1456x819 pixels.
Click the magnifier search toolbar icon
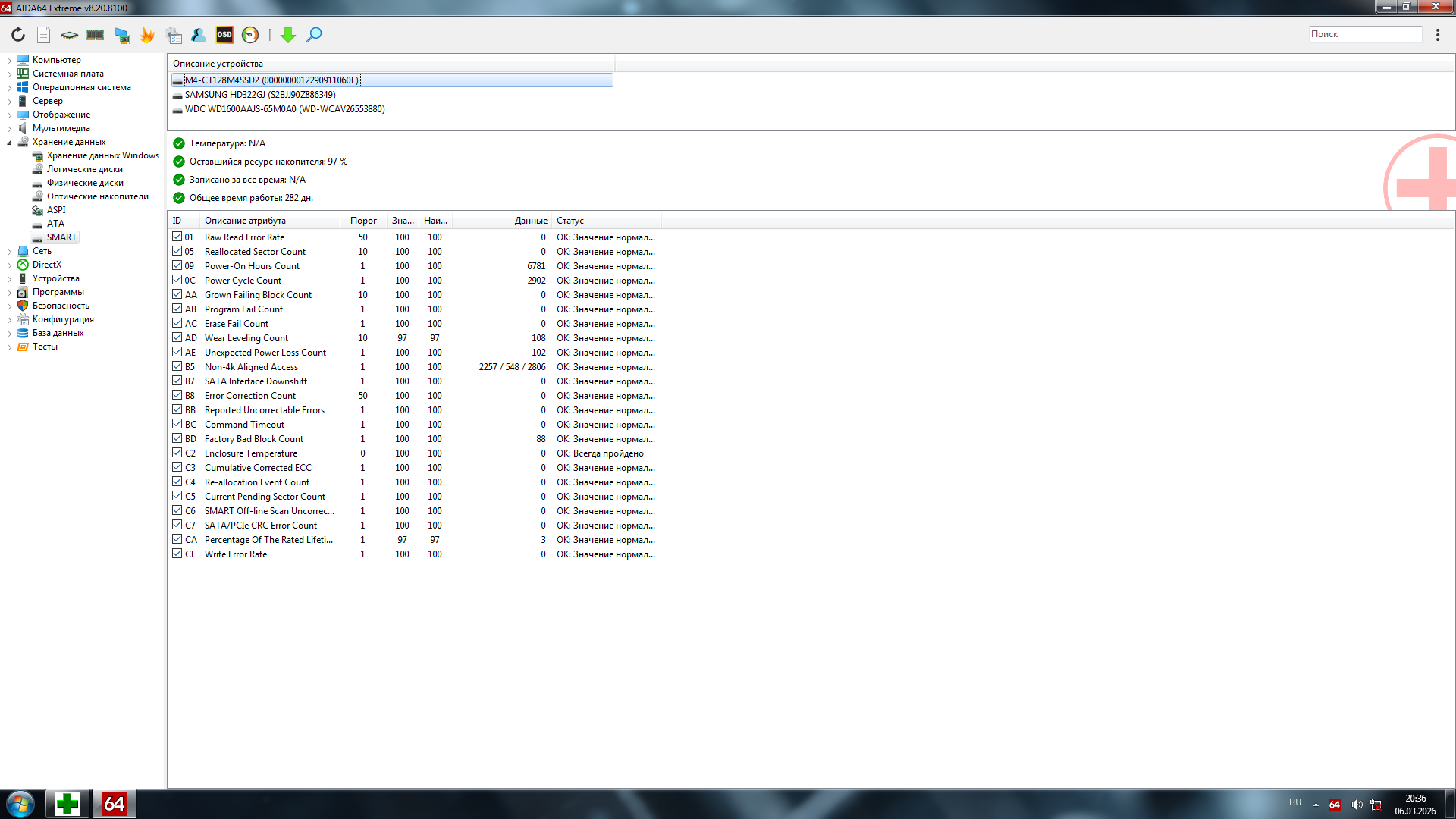(x=314, y=35)
